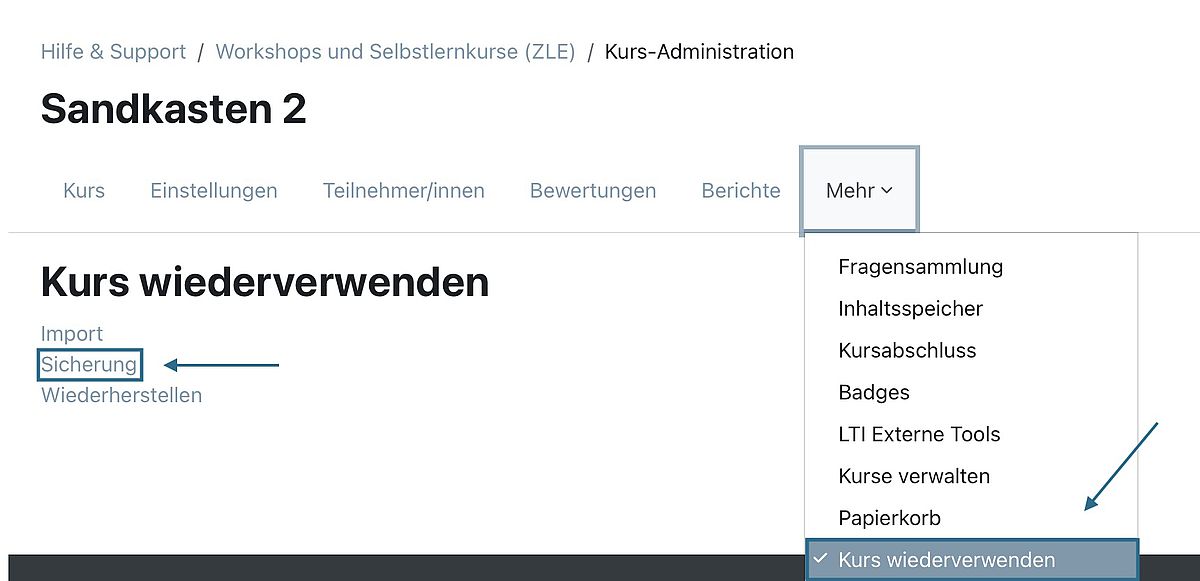Select the Kurs tab
This screenshot has width=1200, height=581.
[x=84, y=191]
